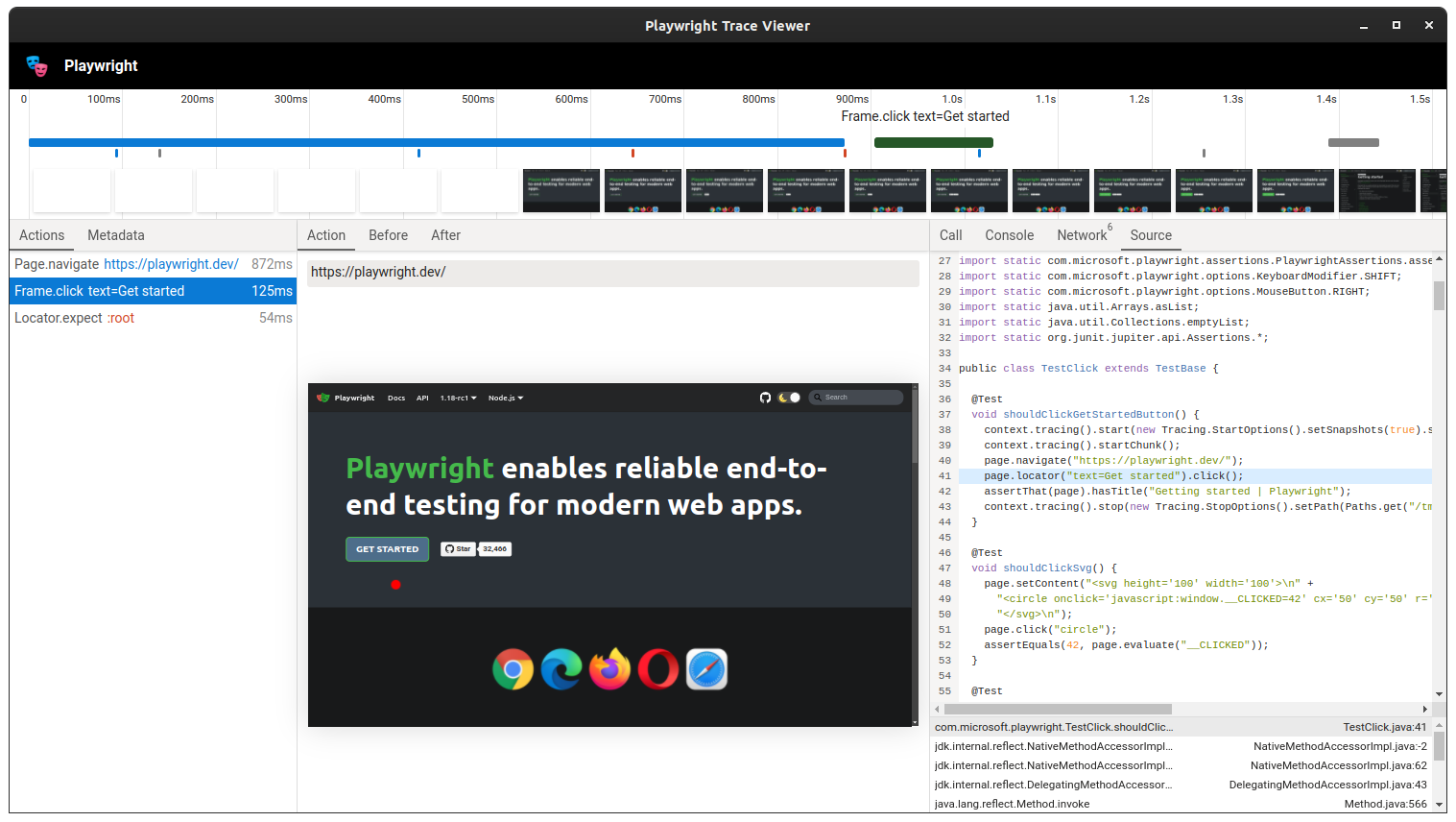Click the GET STARTED button in snapshot

point(387,549)
